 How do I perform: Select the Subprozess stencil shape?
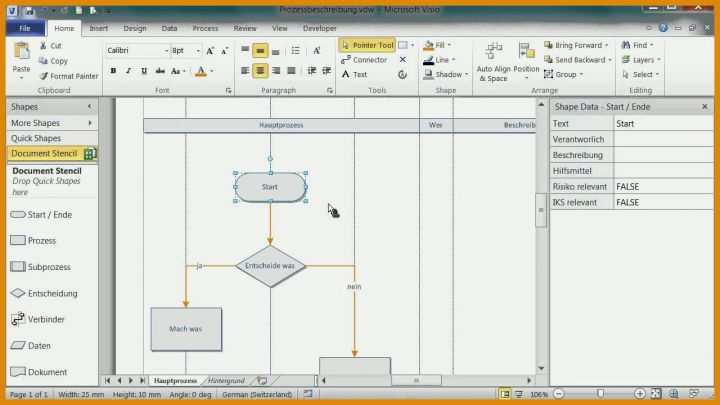(x=40, y=267)
